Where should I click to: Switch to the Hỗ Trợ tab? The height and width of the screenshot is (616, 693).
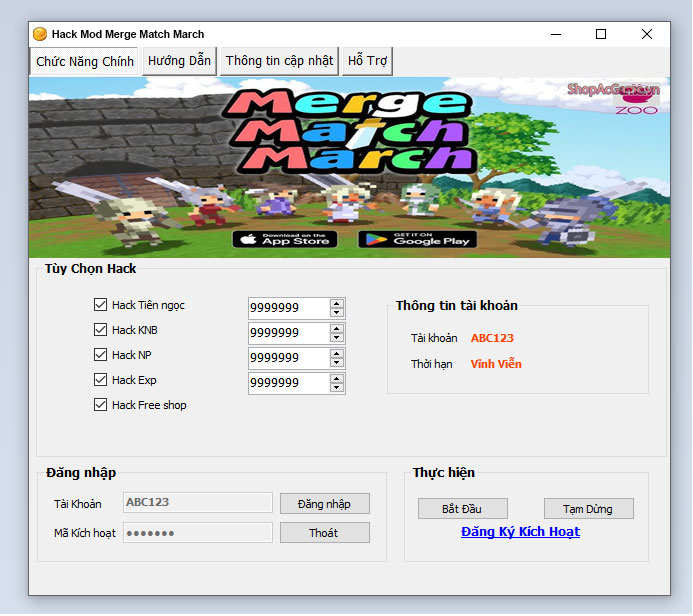click(x=367, y=61)
